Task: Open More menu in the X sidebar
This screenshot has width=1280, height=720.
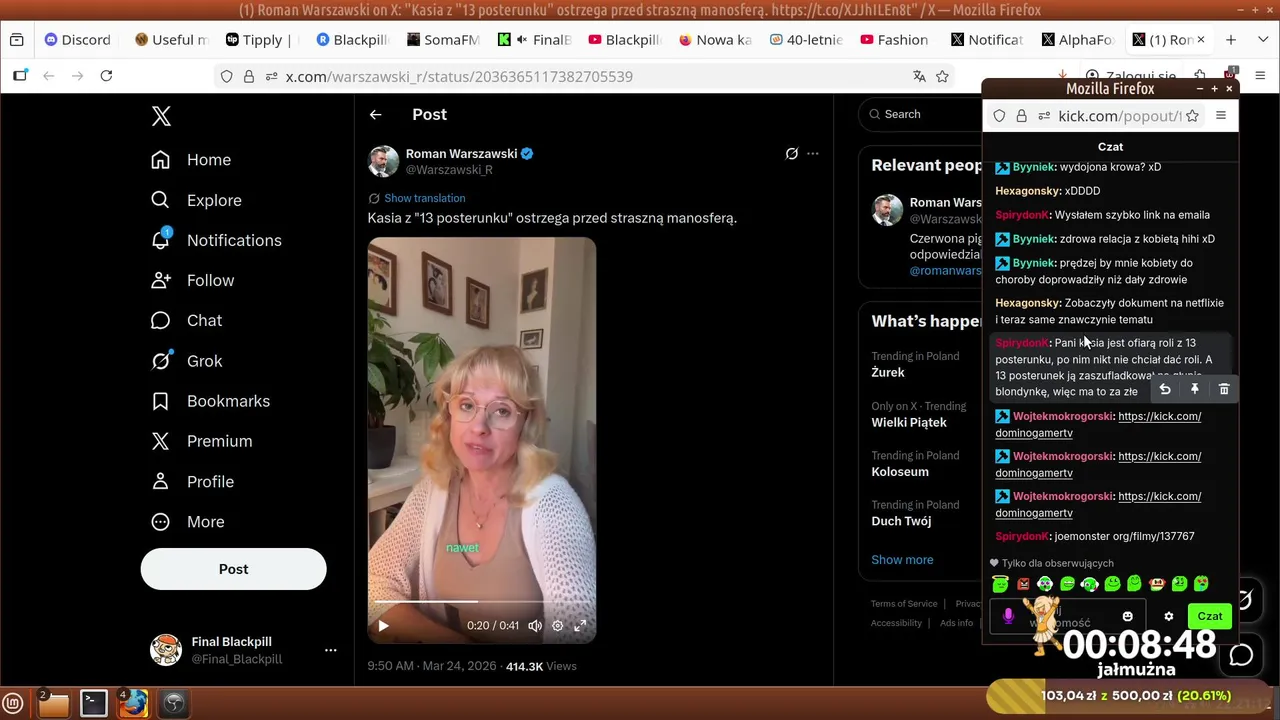Action: click(189, 521)
